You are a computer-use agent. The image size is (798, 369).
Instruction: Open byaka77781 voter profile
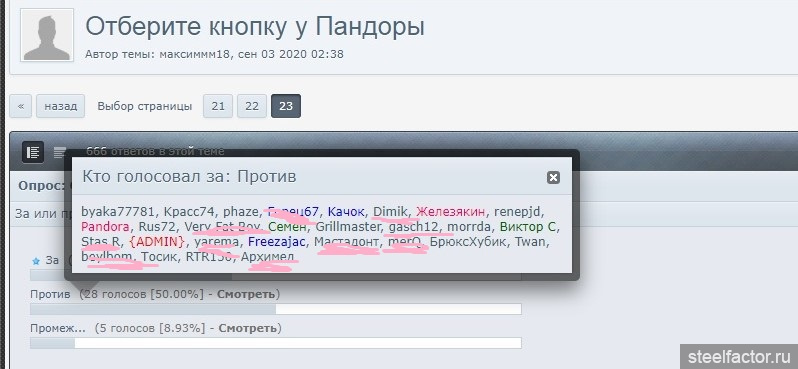119,211
